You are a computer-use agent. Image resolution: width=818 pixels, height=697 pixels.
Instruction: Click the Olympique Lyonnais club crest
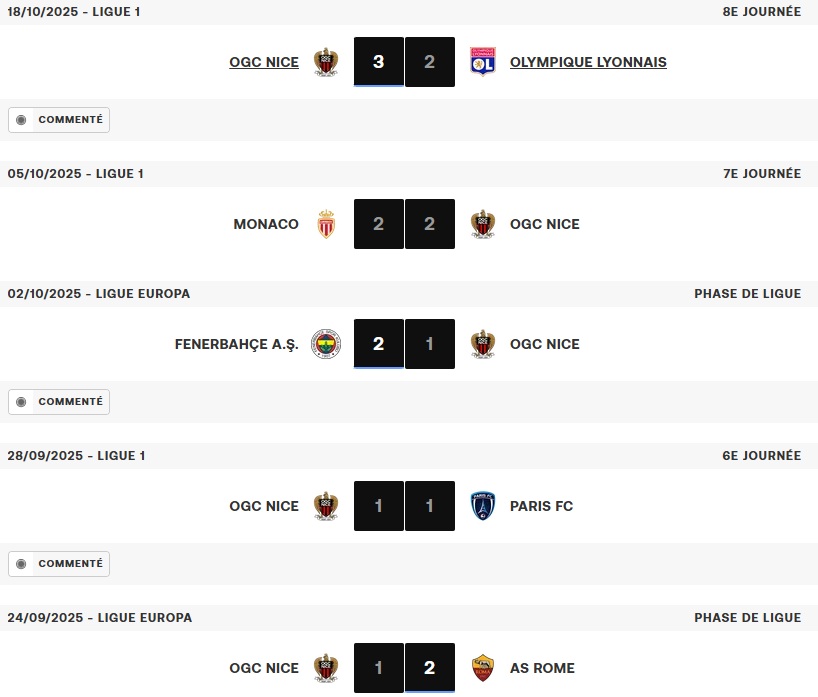click(483, 62)
